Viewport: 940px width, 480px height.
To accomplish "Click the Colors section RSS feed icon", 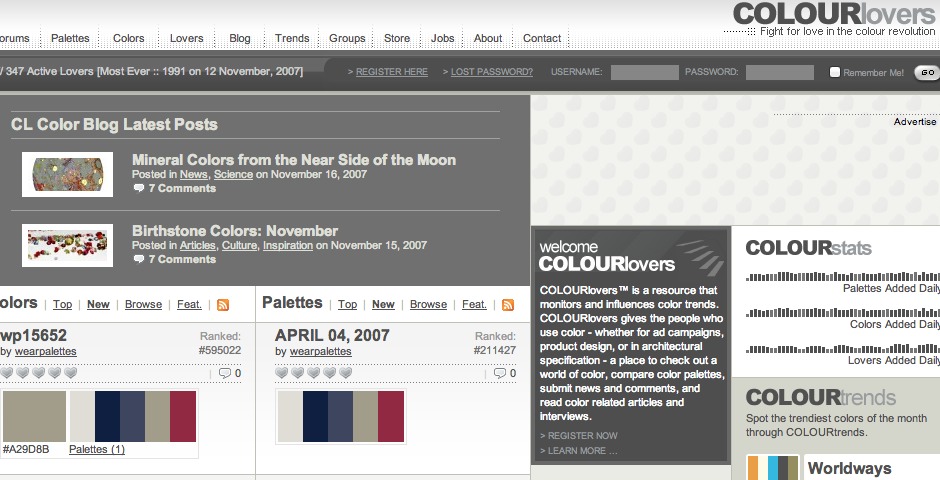I will coord(223,305).
